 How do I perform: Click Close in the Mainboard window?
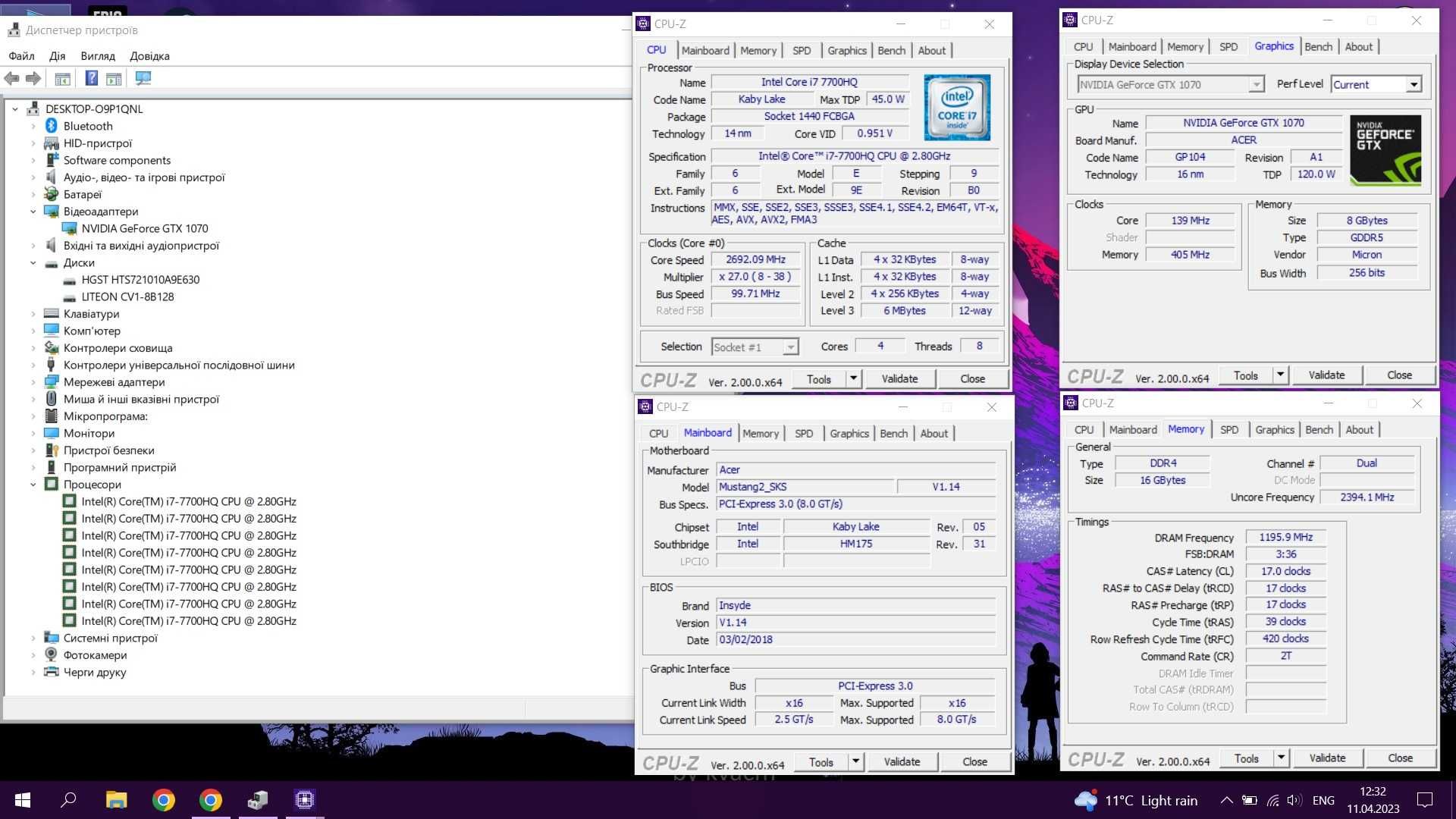[x=974, y=761]
